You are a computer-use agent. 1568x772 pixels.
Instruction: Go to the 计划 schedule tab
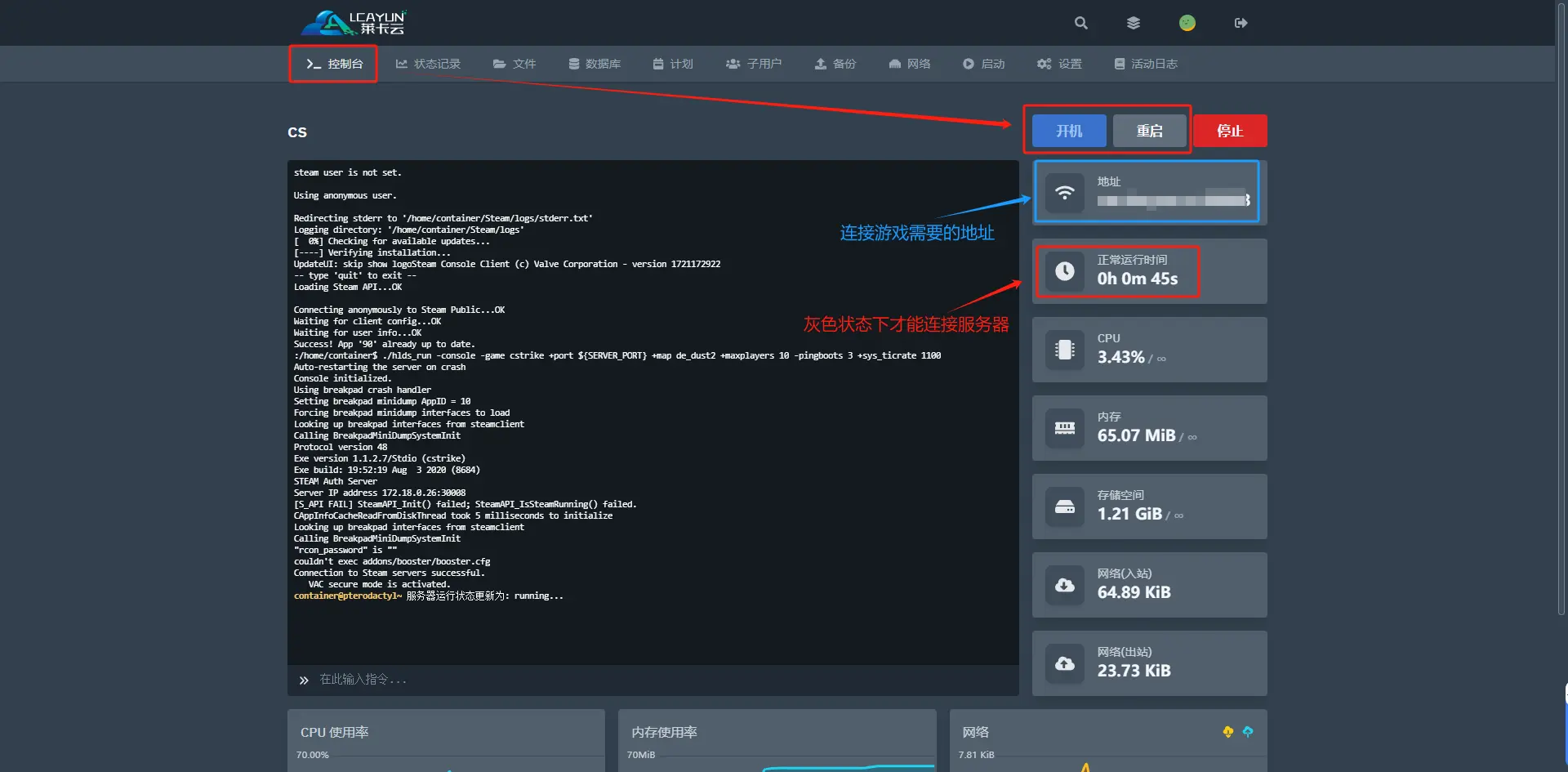(673, 64)
